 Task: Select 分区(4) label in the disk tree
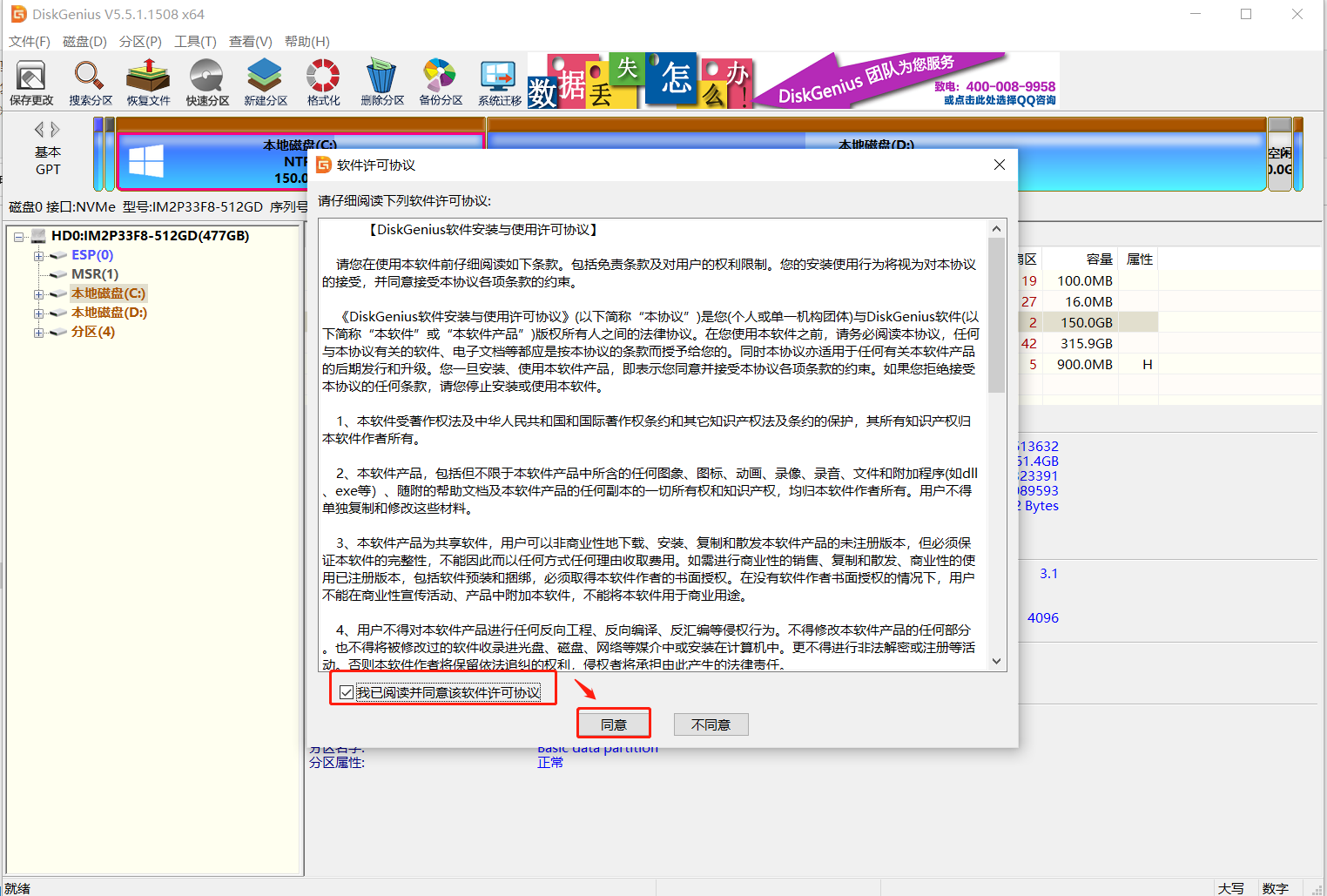tap(93, 332)
